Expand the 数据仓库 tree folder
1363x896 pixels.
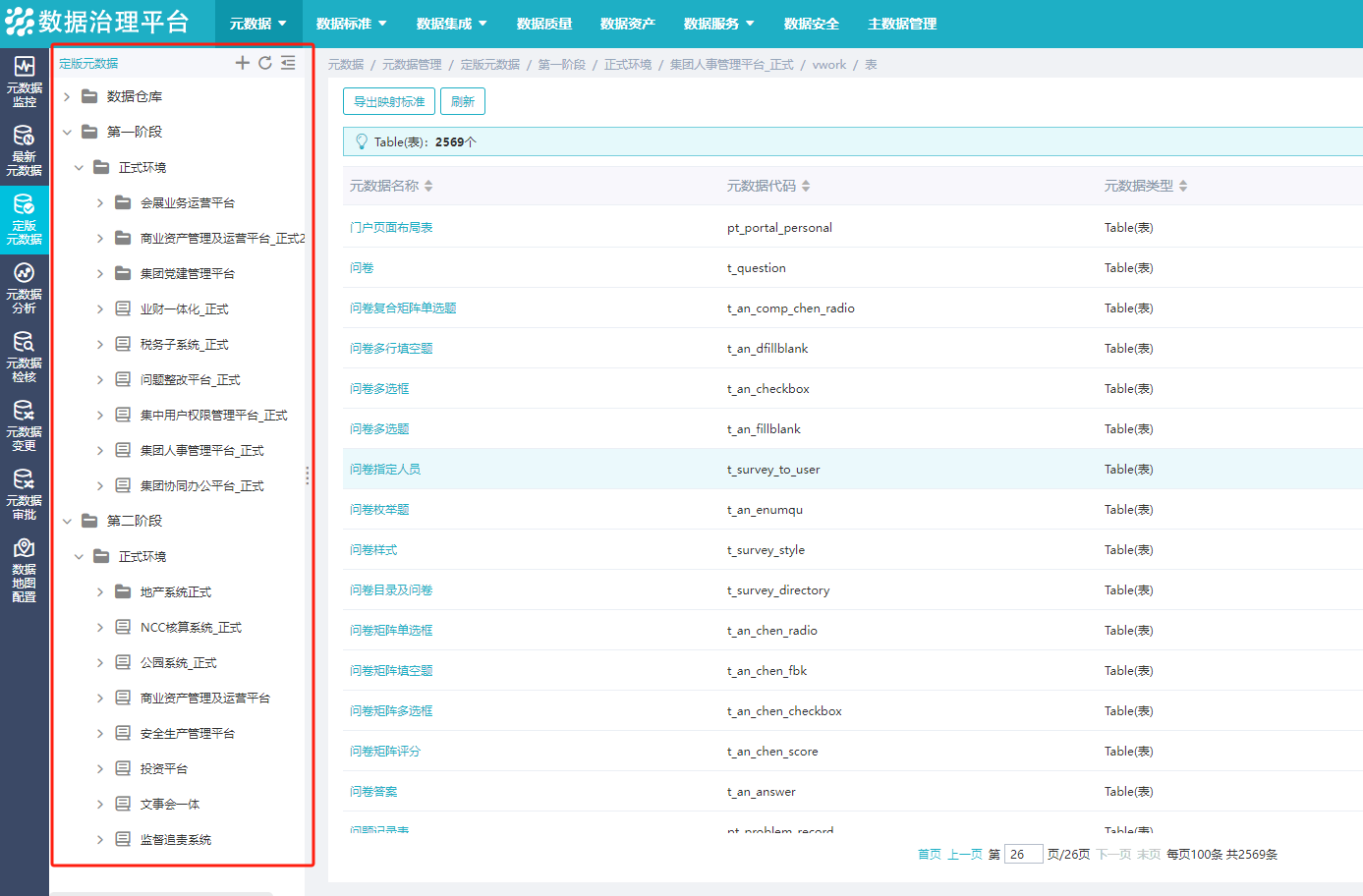point(67,96)
